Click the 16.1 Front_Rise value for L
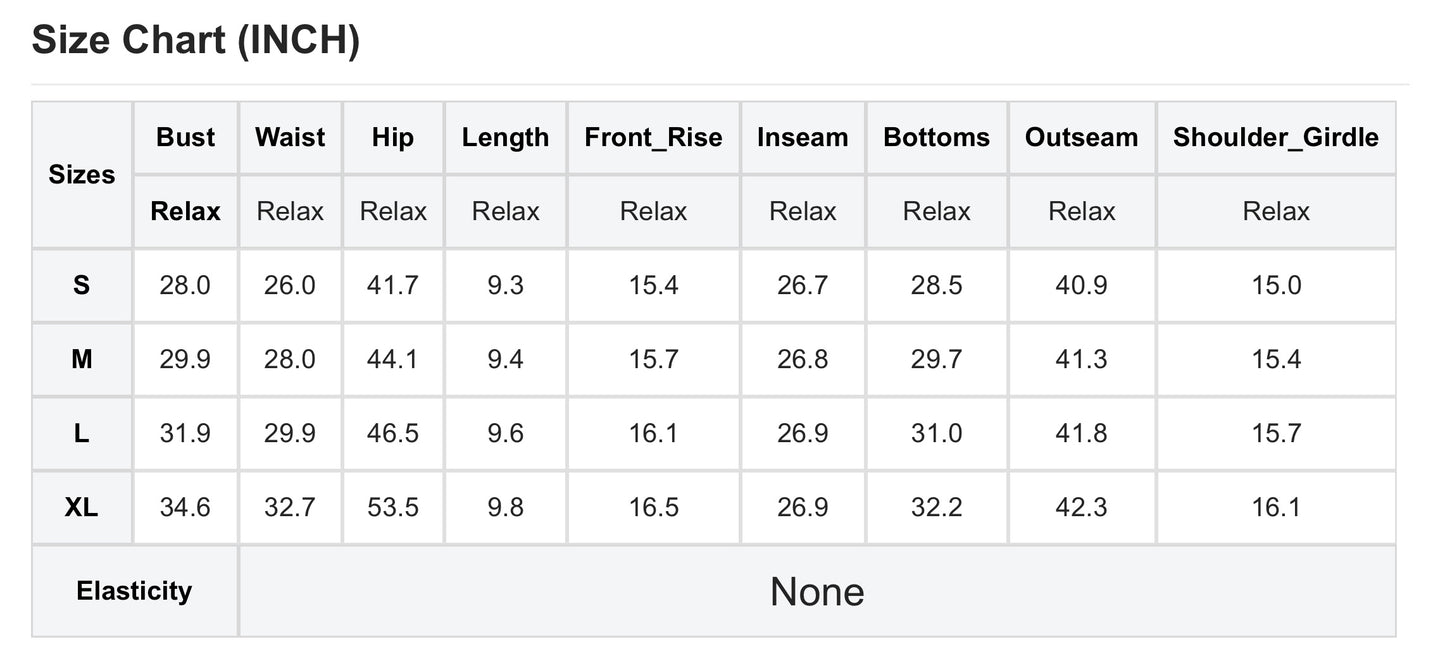This screenshot has height=668, width=1445. click(654, 434)
